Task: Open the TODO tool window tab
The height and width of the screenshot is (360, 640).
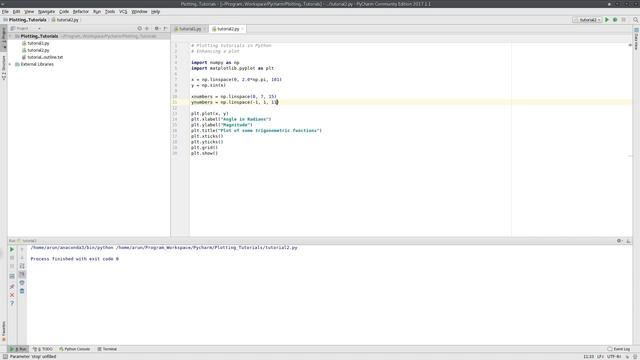Action: (42, 349)
